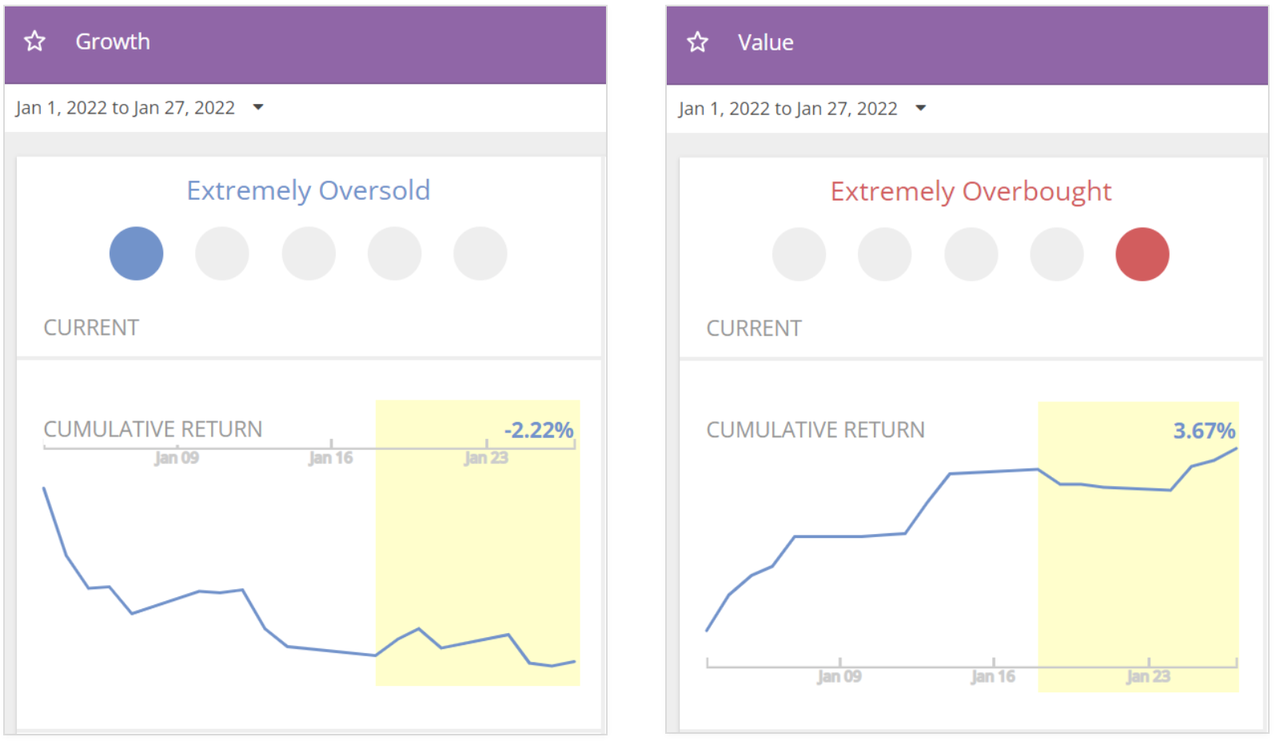Click the Jan 09 marker on Value chart
The image size is (1276, 745).
coord(840,676)
